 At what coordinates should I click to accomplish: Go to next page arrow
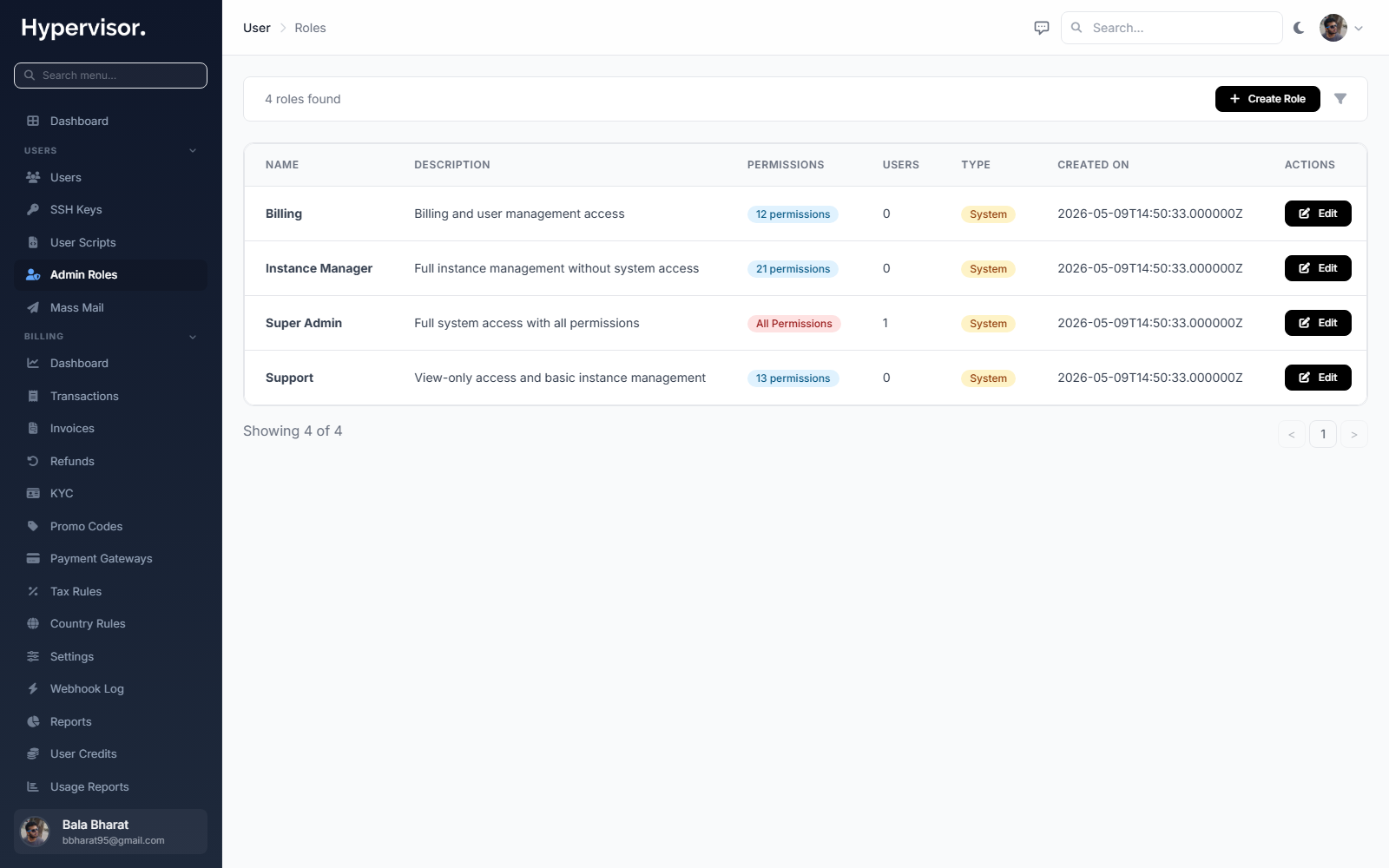1354,434
